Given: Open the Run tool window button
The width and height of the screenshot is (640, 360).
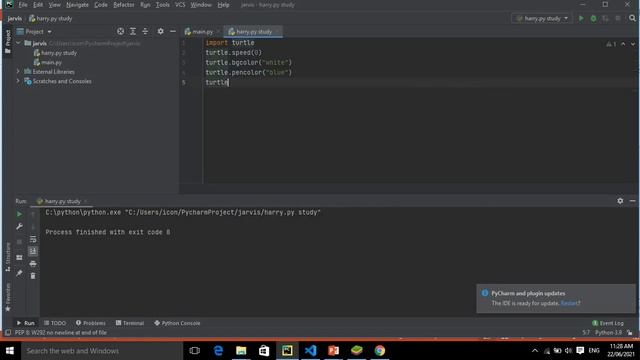Looking at the screenshot, I should (26, 323).
